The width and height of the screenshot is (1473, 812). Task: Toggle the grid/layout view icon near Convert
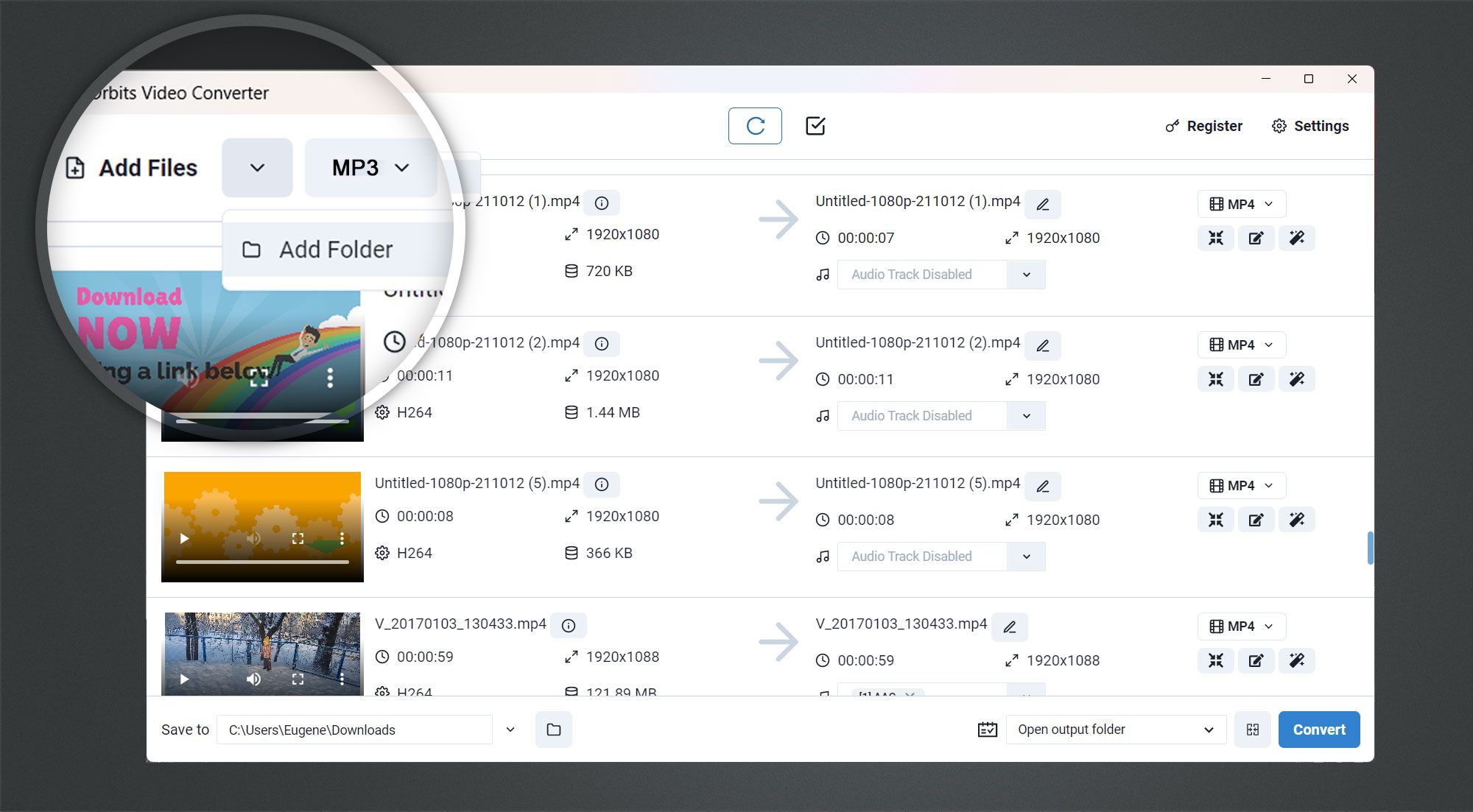[1254, 729]
